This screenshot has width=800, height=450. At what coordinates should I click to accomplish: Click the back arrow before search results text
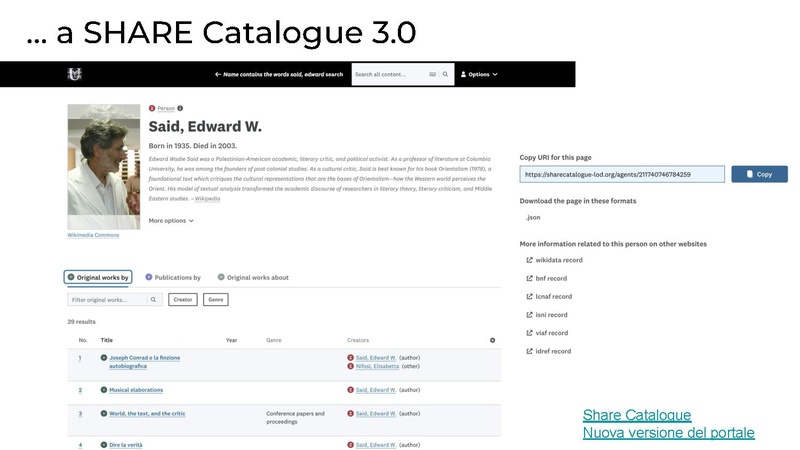[x=218, y=74]
